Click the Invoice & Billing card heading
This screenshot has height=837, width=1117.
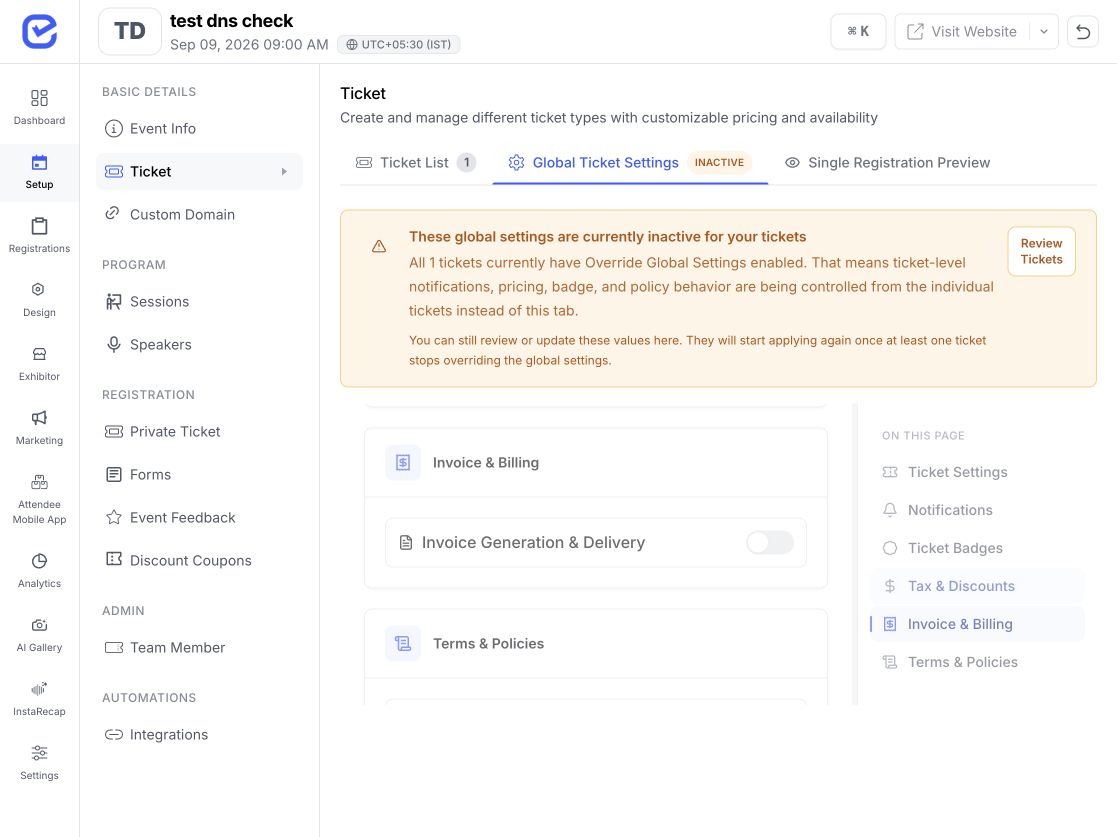tap(486, 463)
